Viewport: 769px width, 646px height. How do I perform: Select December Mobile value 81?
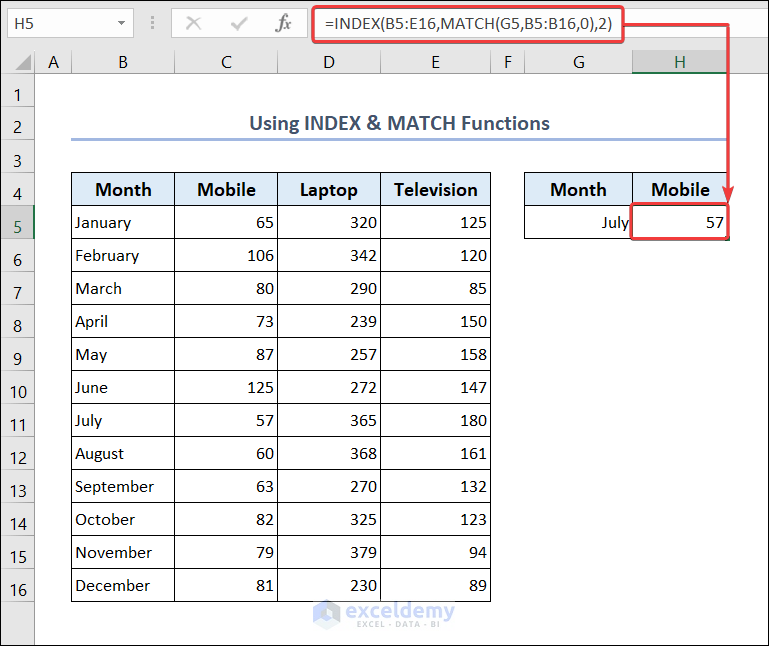pos(226,585)
